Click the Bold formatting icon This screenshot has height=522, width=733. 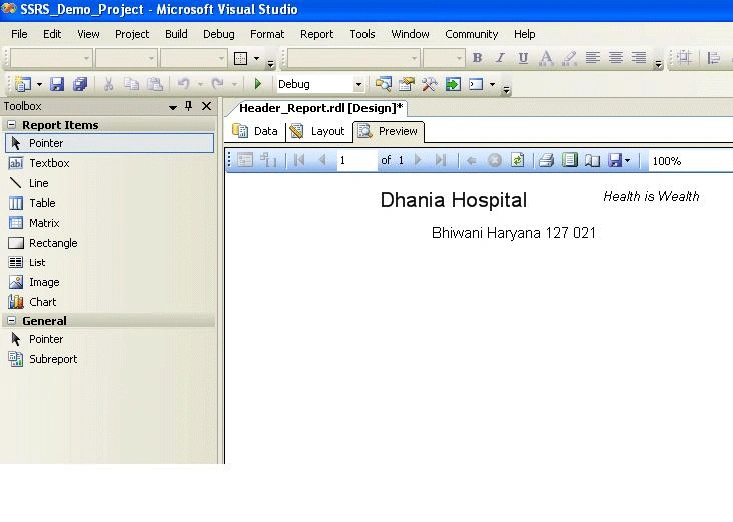coord(477,58)
